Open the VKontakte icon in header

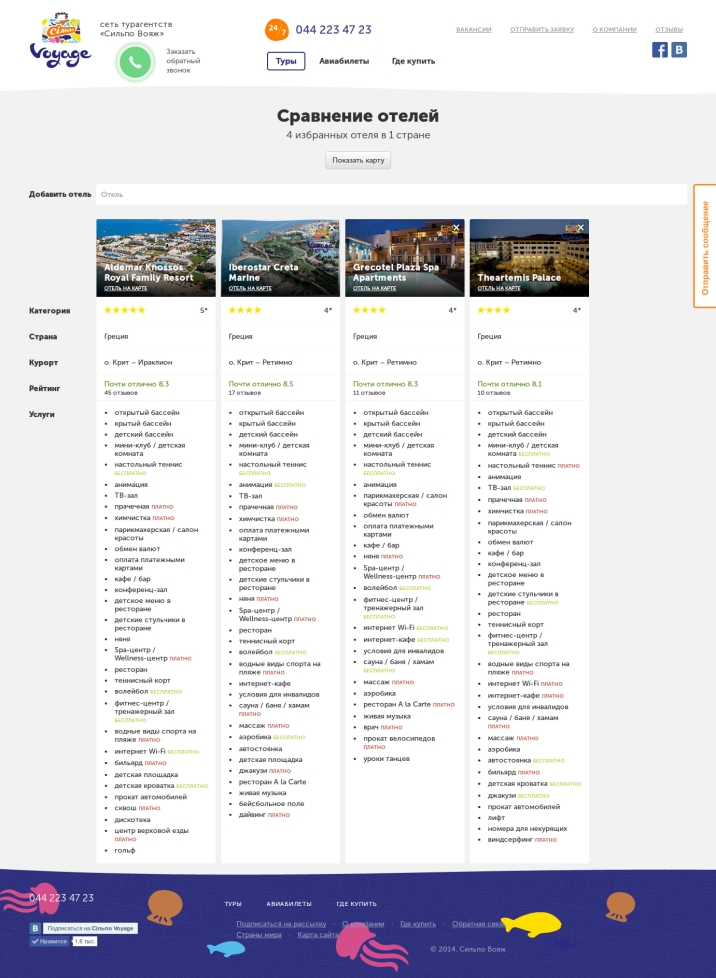[x=679, y=50]
